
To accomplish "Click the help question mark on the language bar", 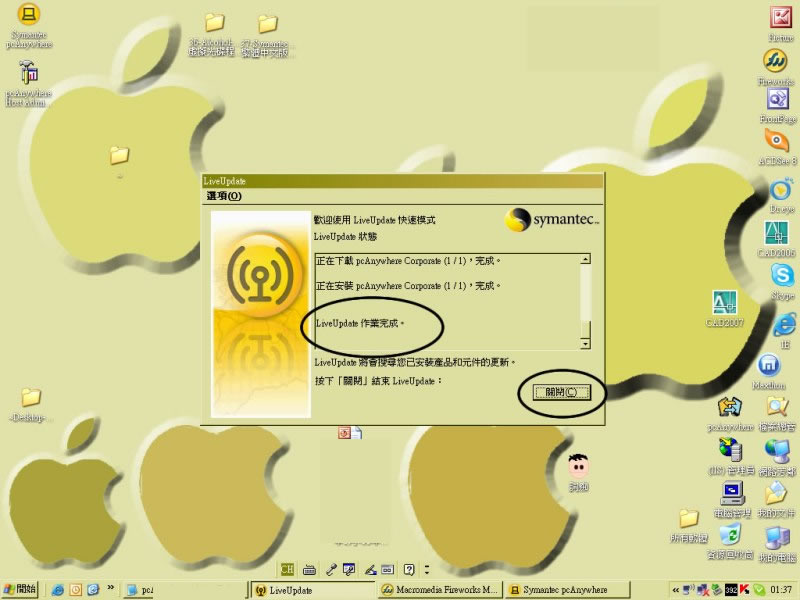I will tap(409, 569).
